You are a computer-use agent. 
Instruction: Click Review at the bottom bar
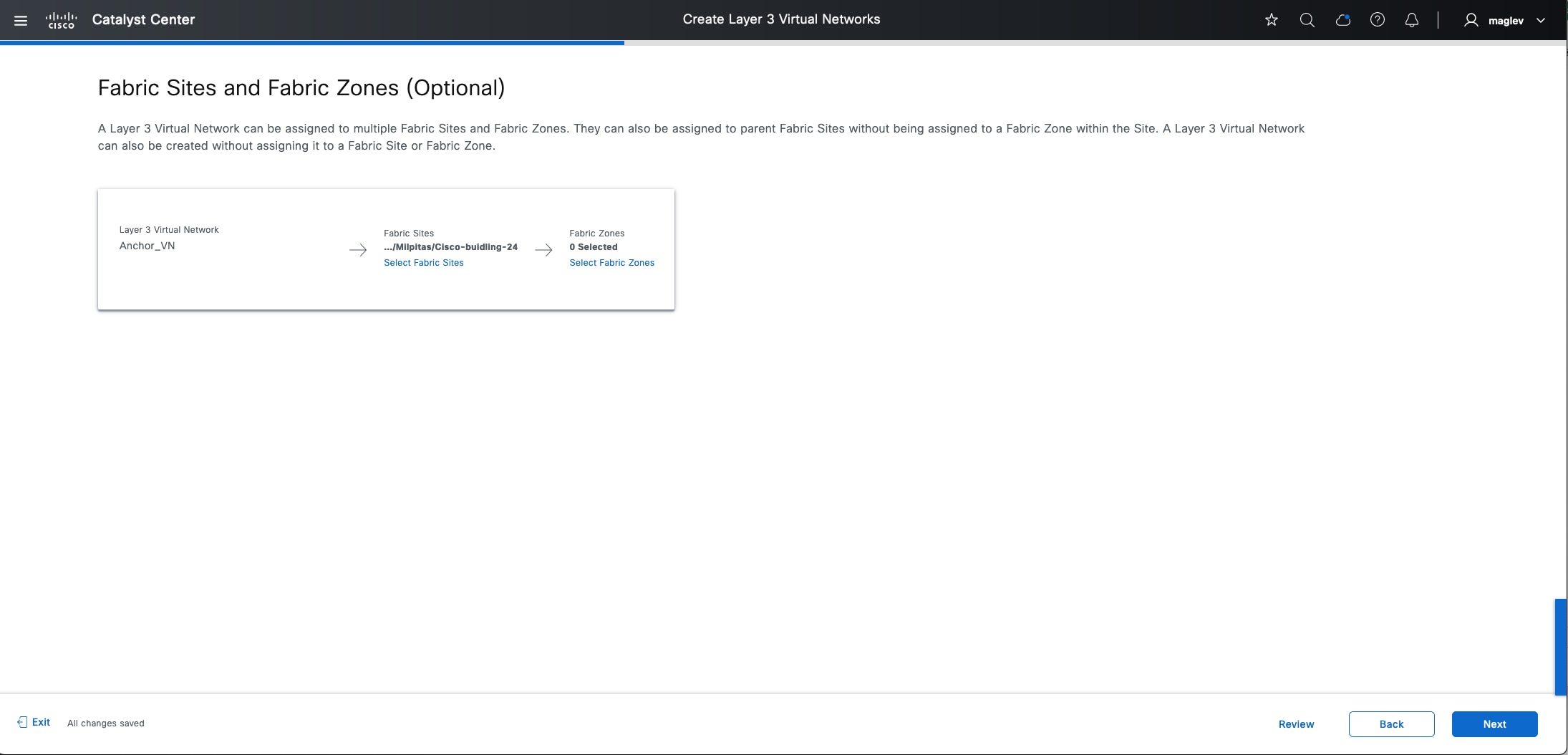(x=1296, y=723)
